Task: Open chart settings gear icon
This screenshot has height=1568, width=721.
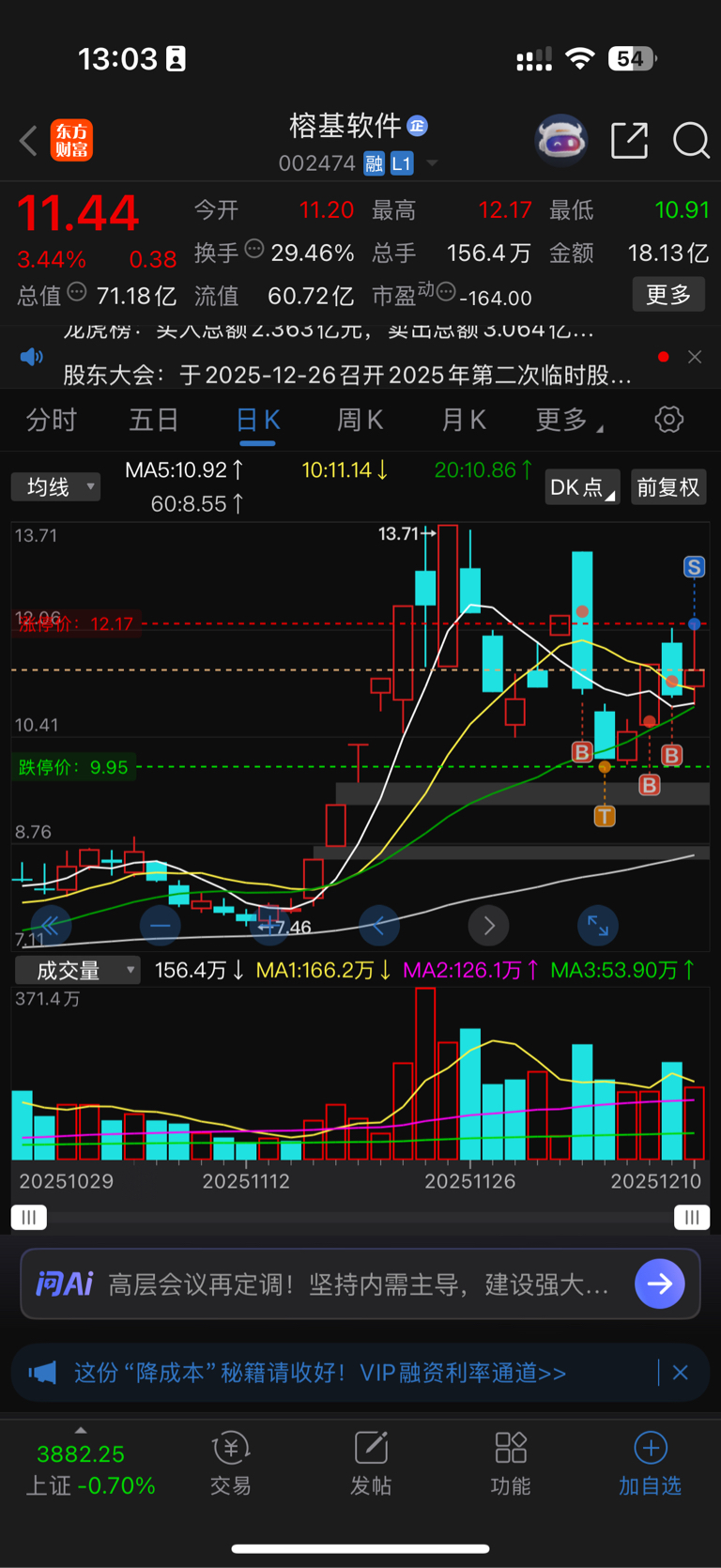Action: 668,419
